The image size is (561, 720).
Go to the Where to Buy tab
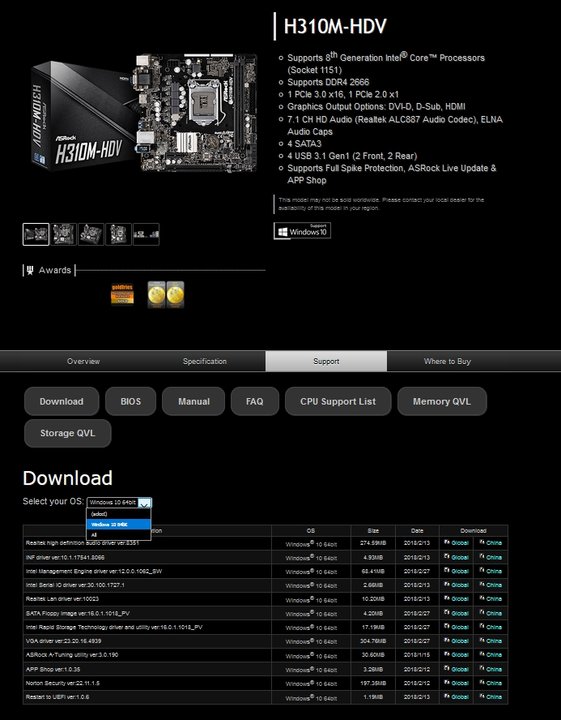pos(448,361)
